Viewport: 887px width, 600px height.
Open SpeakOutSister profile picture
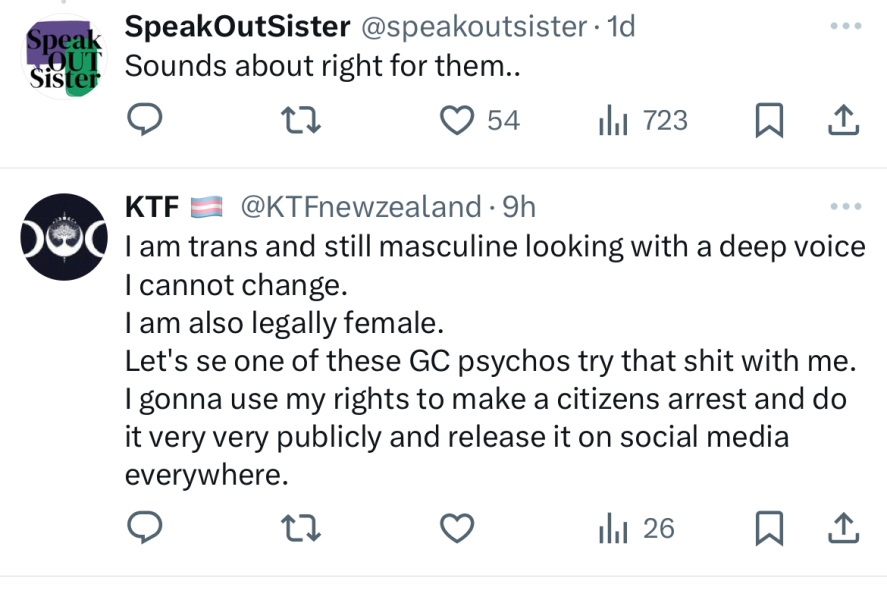tap(63, 57)
